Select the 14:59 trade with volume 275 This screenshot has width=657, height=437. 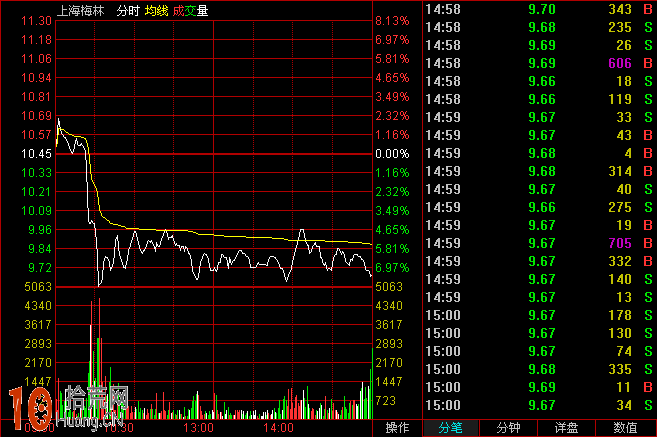tap(539, 207)
